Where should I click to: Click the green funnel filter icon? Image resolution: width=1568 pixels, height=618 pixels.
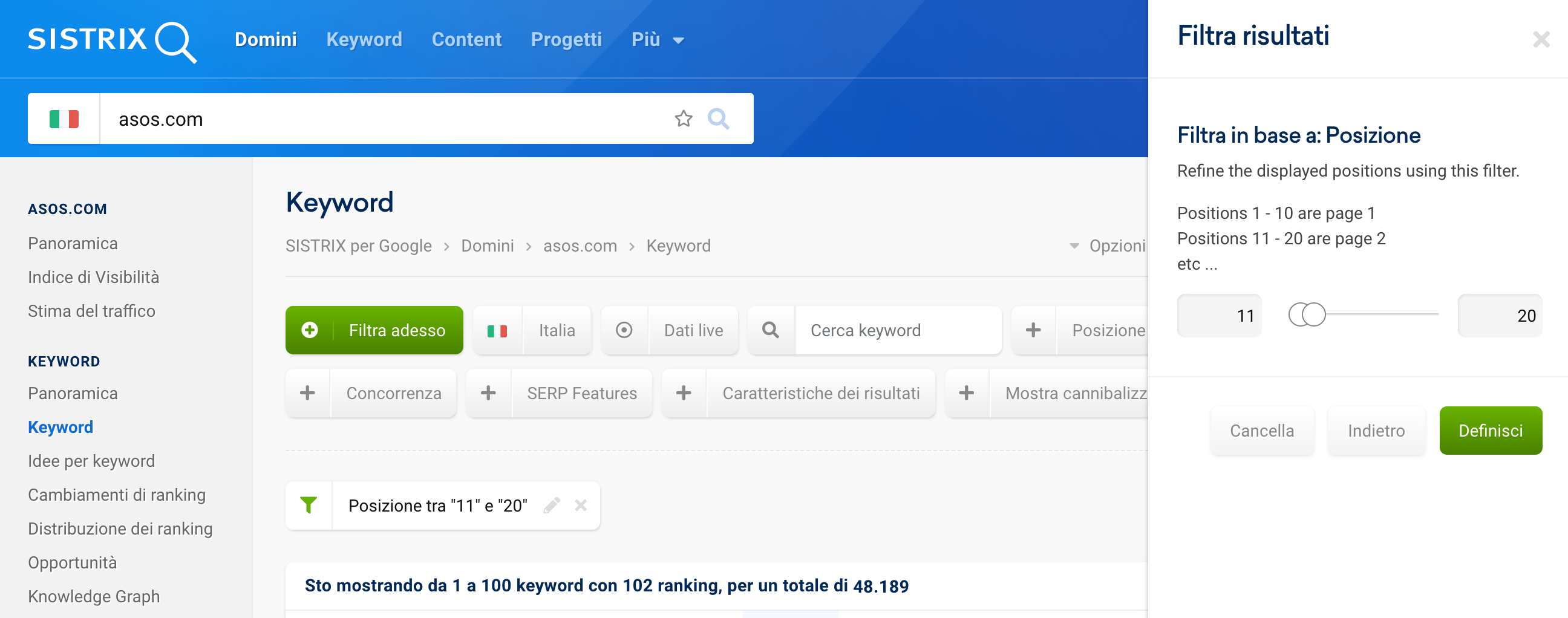click(309, 505)
